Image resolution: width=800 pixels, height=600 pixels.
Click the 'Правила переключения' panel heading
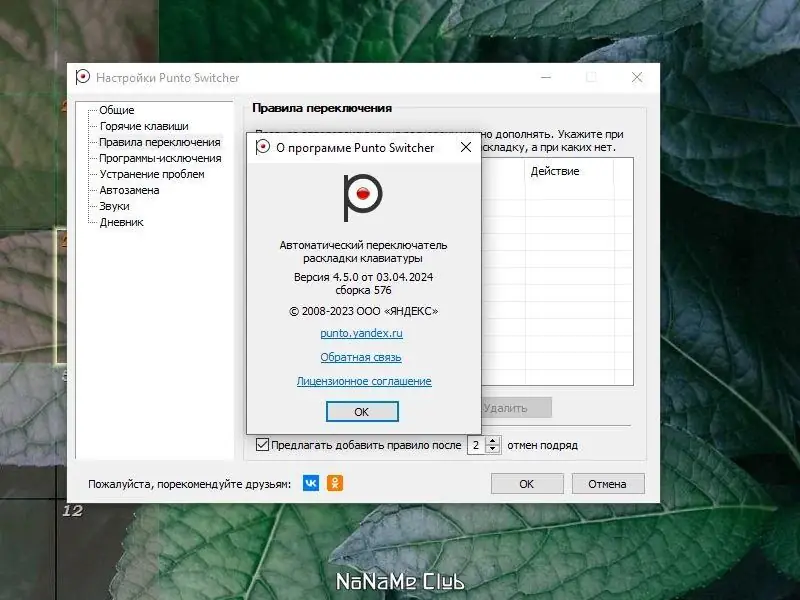(322, 108)
